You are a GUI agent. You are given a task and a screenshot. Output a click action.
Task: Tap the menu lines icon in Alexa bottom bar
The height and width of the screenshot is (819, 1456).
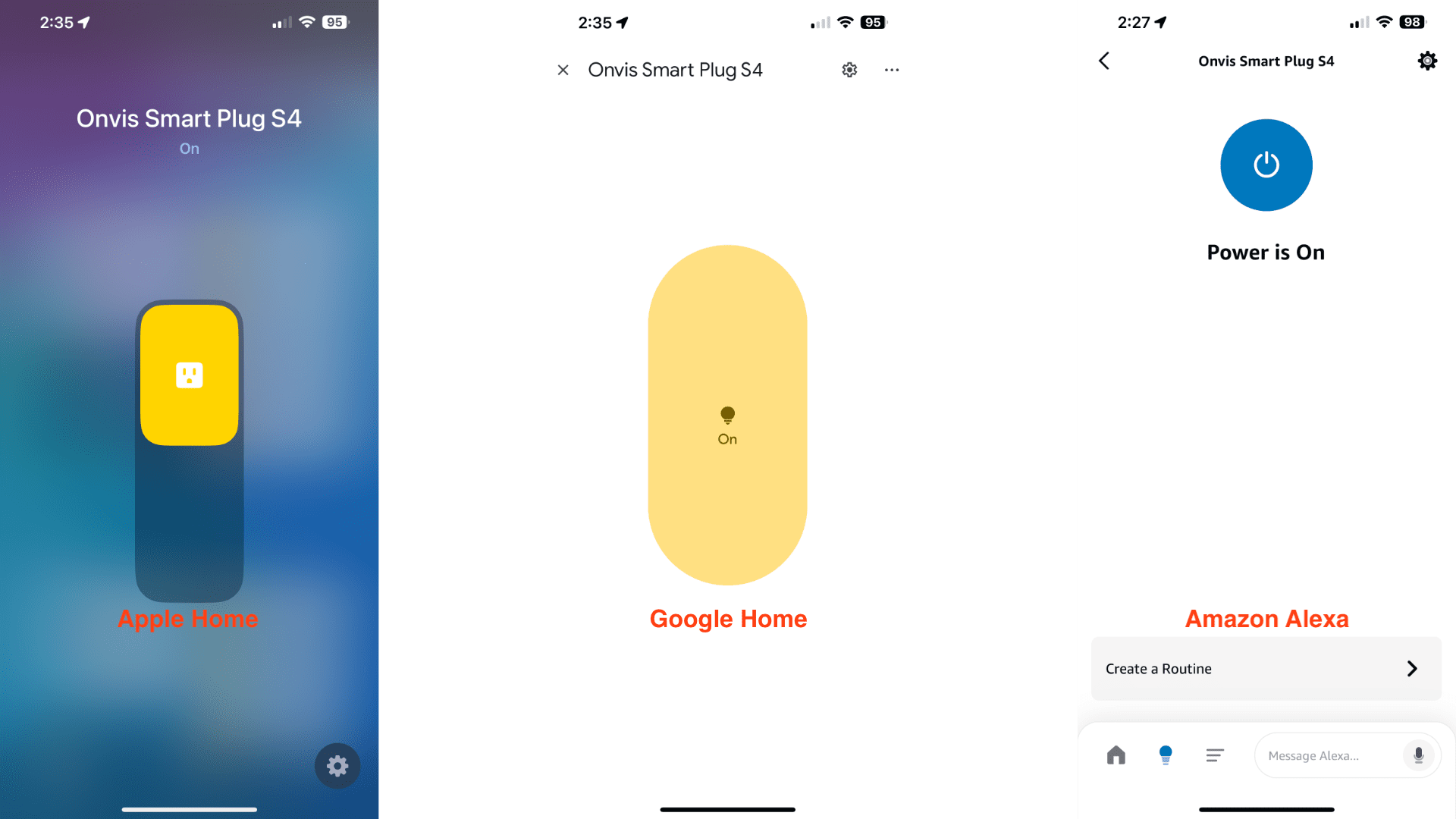click(x=1215, y=755)
